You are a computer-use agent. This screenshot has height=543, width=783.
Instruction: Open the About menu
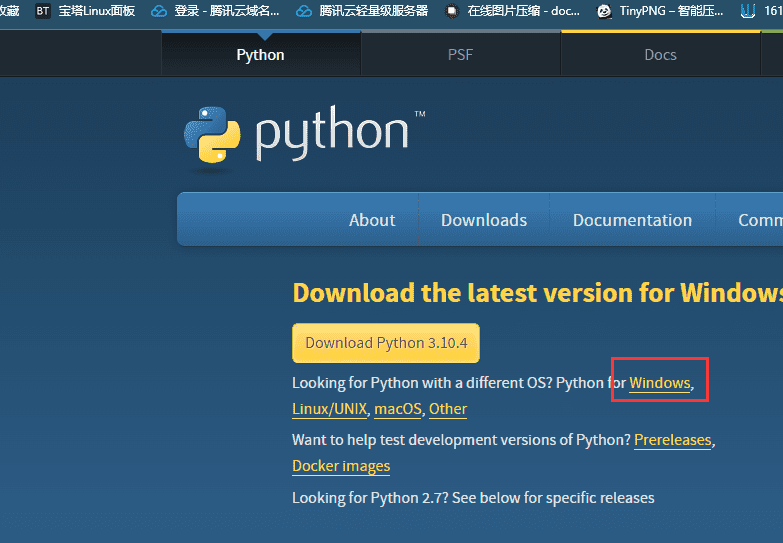(372, 220)
